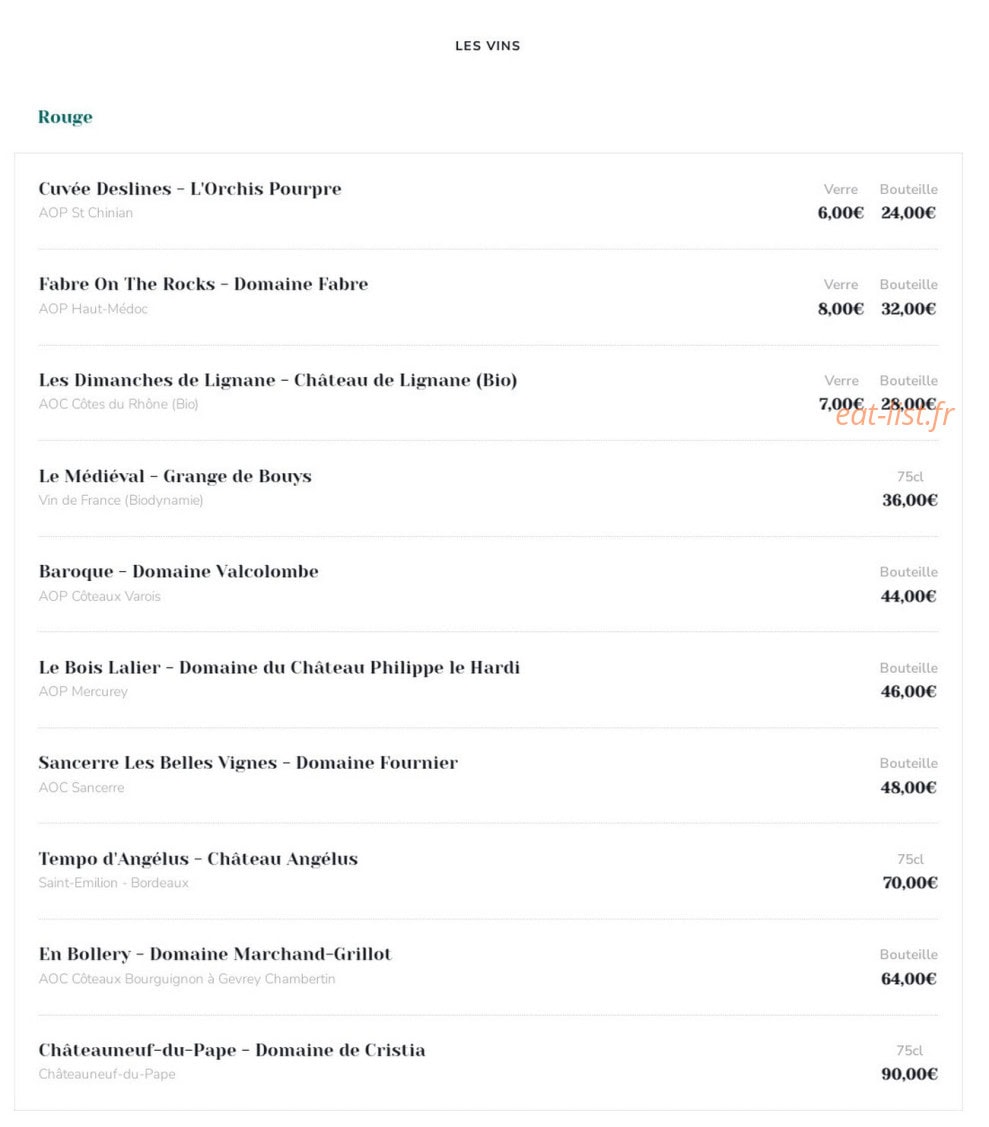989x1127 pixels.
Task: Click the AOP St Chinian appellation text
Action: click(86, 213)
